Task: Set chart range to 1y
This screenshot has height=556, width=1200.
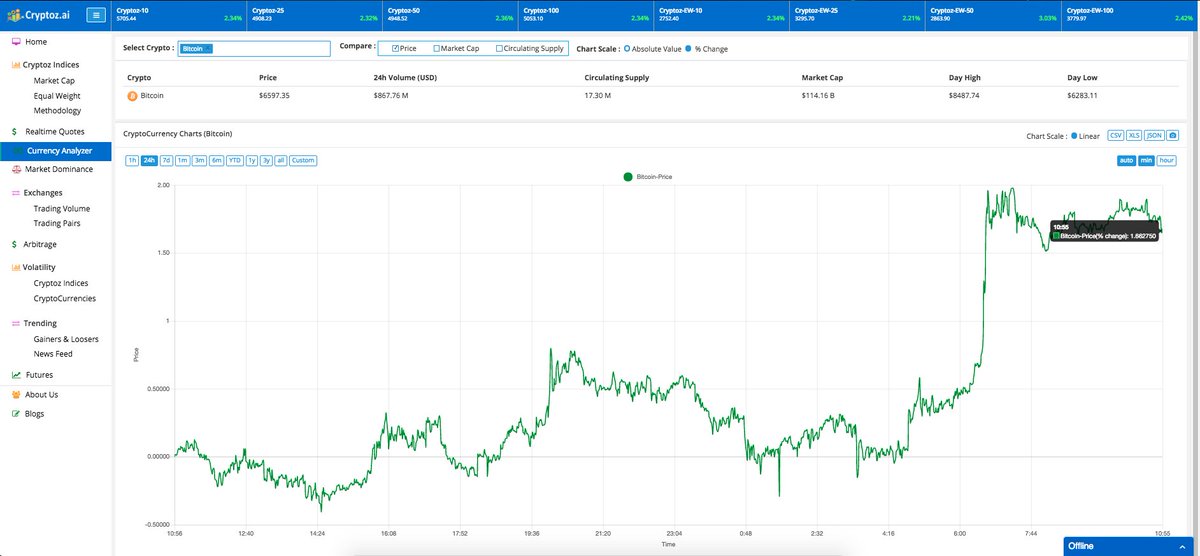Action: pyautogui.click(x=252, y=160)
